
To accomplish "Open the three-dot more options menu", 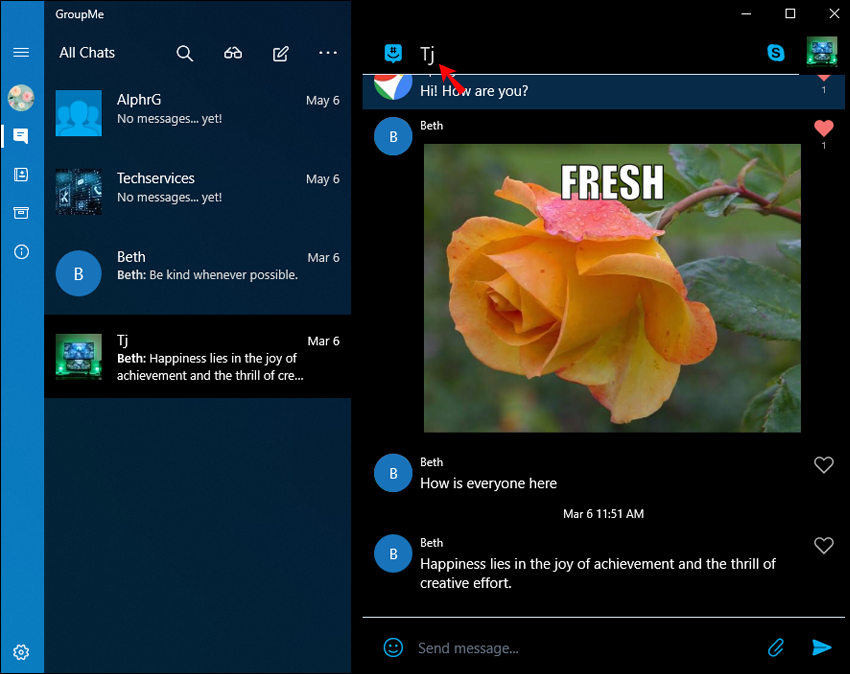I will [x=328, y=53].
